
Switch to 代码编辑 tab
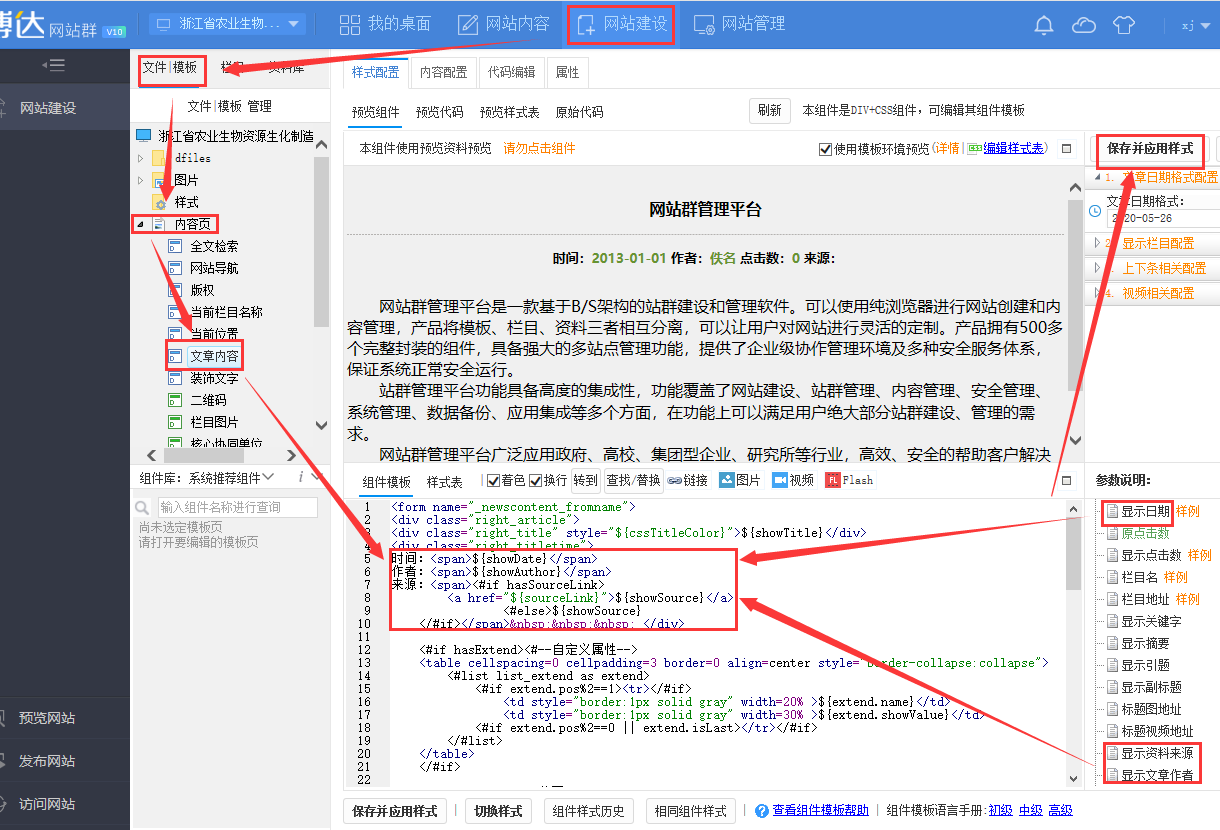[x=511, y=72]
